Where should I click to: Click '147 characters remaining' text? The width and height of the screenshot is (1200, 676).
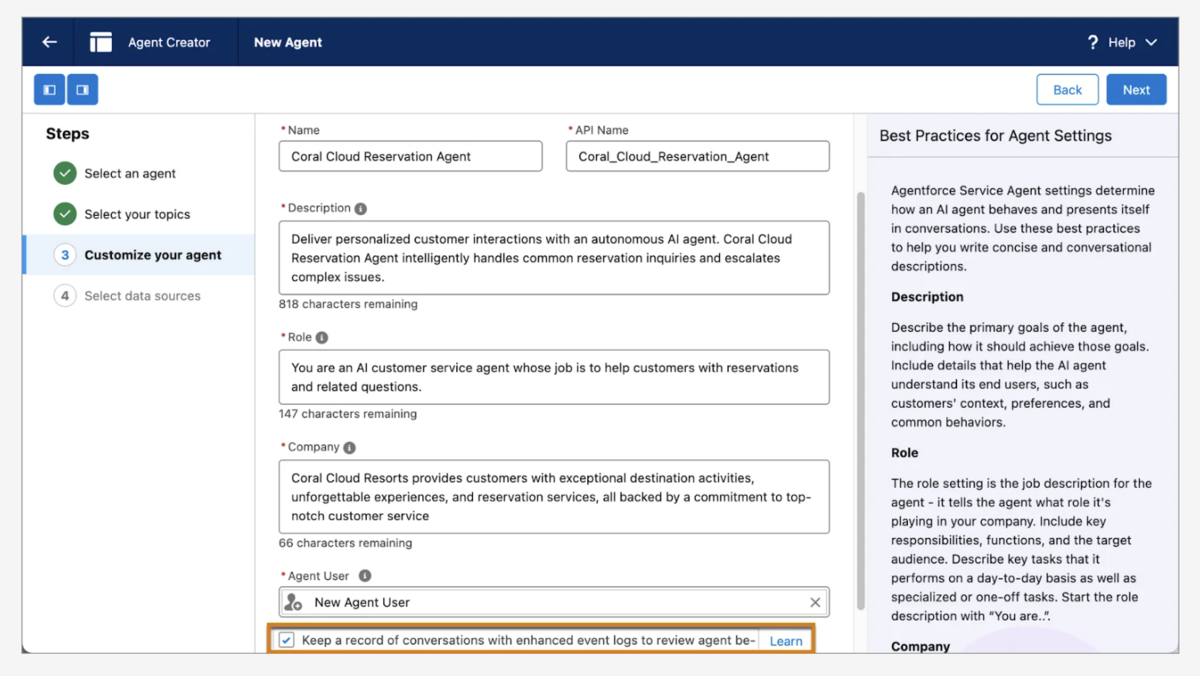[348, 414]
